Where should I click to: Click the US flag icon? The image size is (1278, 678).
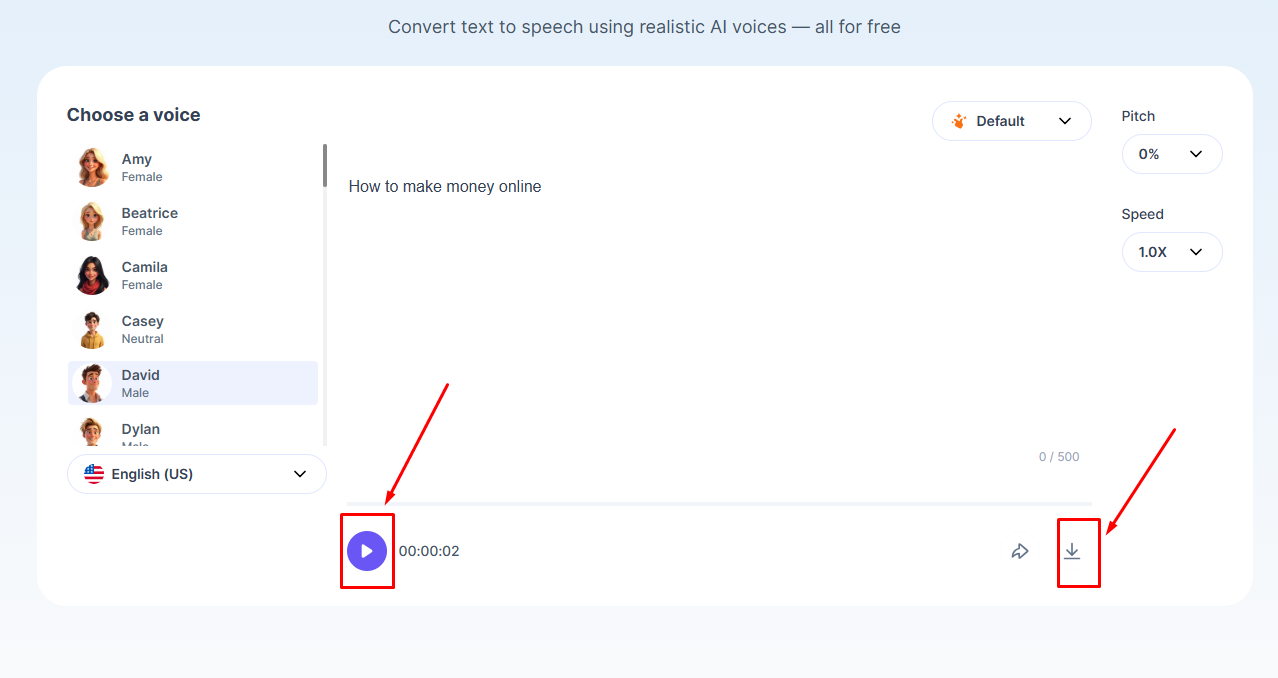[93, 473]
